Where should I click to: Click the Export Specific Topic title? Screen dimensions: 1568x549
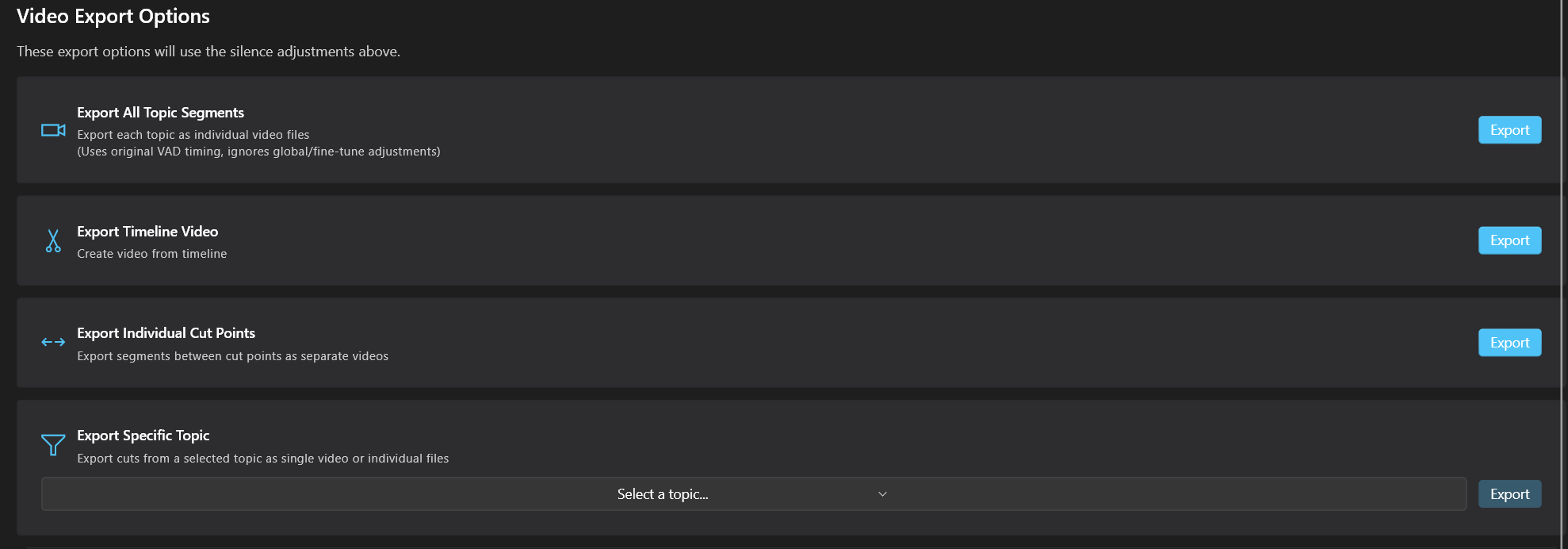(143, 436)
